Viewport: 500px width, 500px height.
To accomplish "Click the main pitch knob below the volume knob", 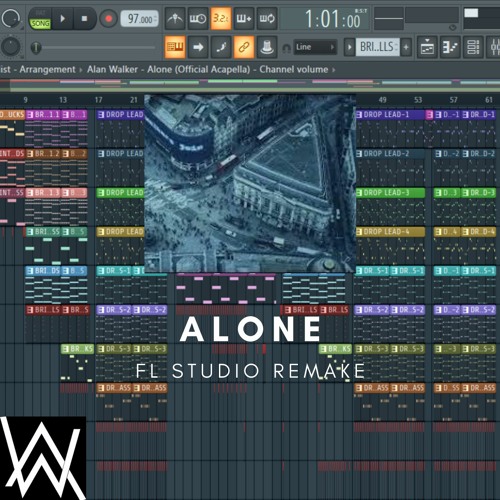I will (11, 46).
